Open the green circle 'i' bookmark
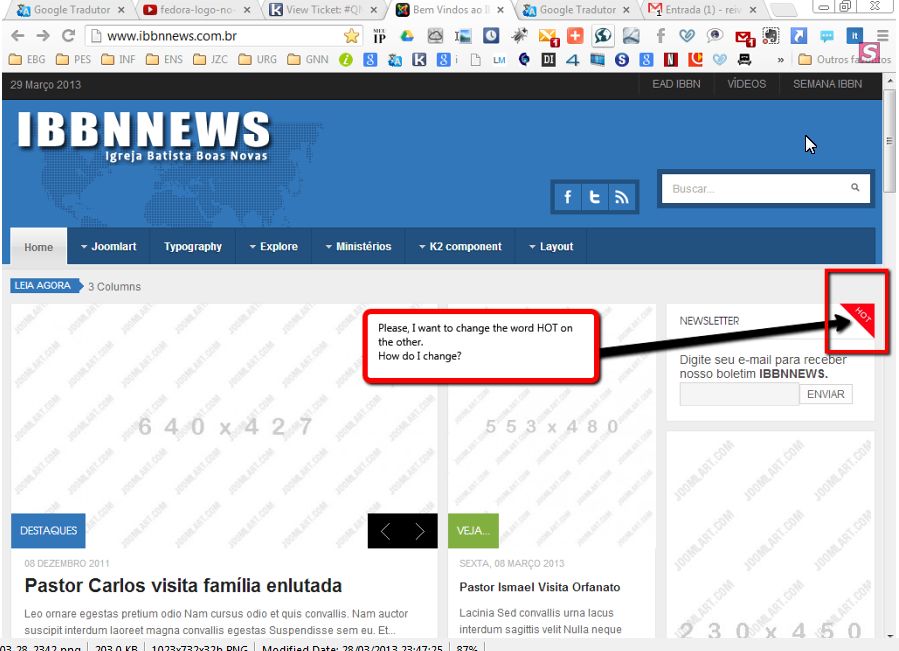The height and width of the screenshot is (651, 899). (x=346, y=60)
